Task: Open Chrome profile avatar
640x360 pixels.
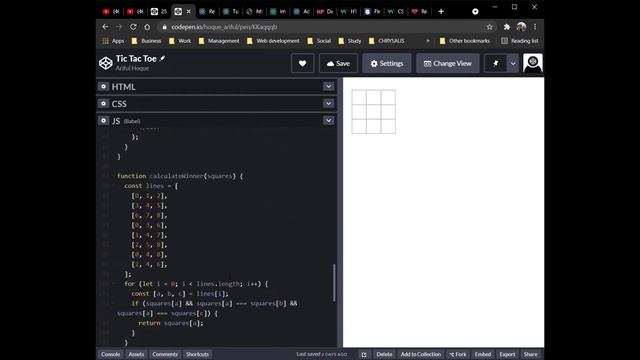Action: point(521,27)
